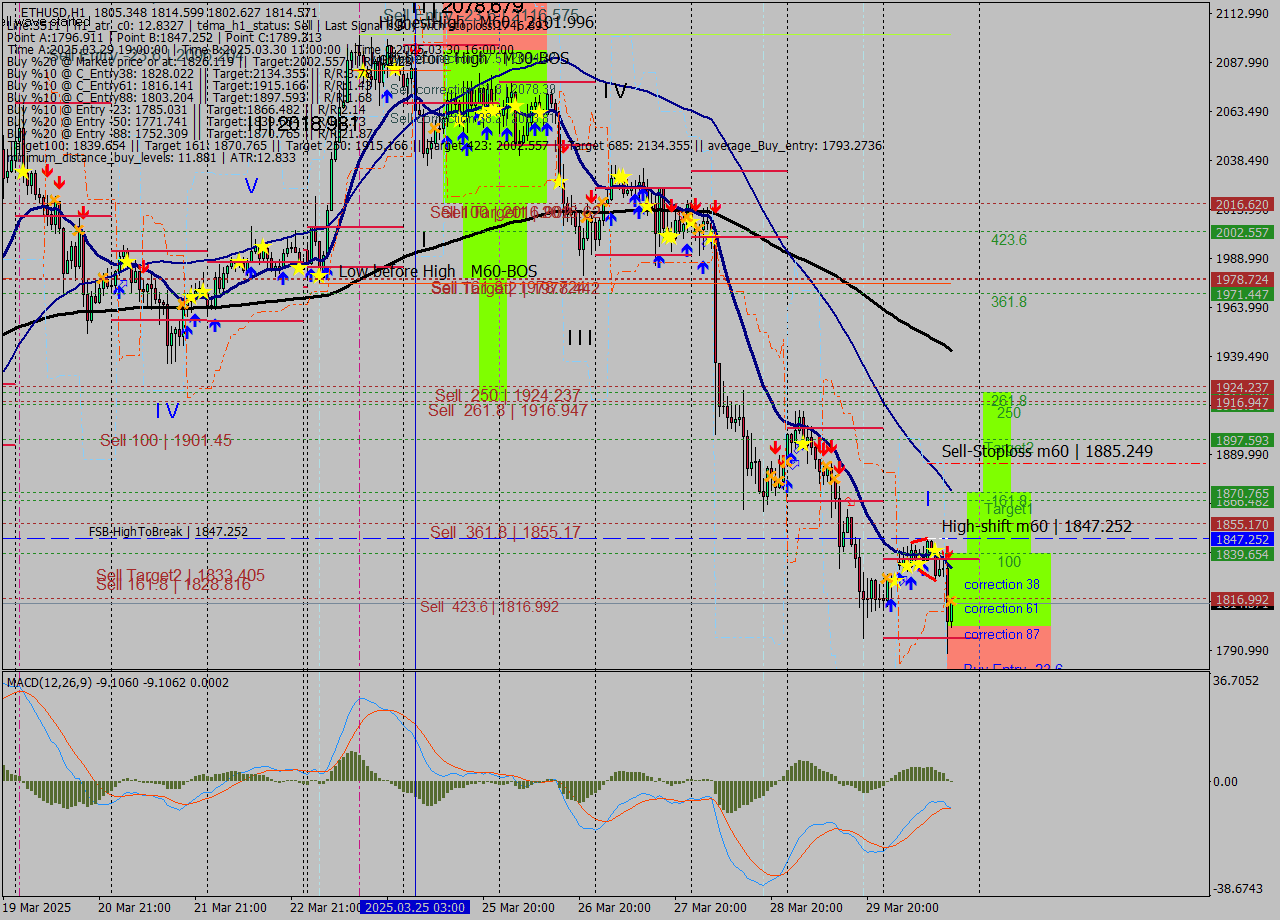This screenshot has height=920, width=1280.
Task: Select the Sell 423.6 | 1816.992 label
Action: click(489, 607)
